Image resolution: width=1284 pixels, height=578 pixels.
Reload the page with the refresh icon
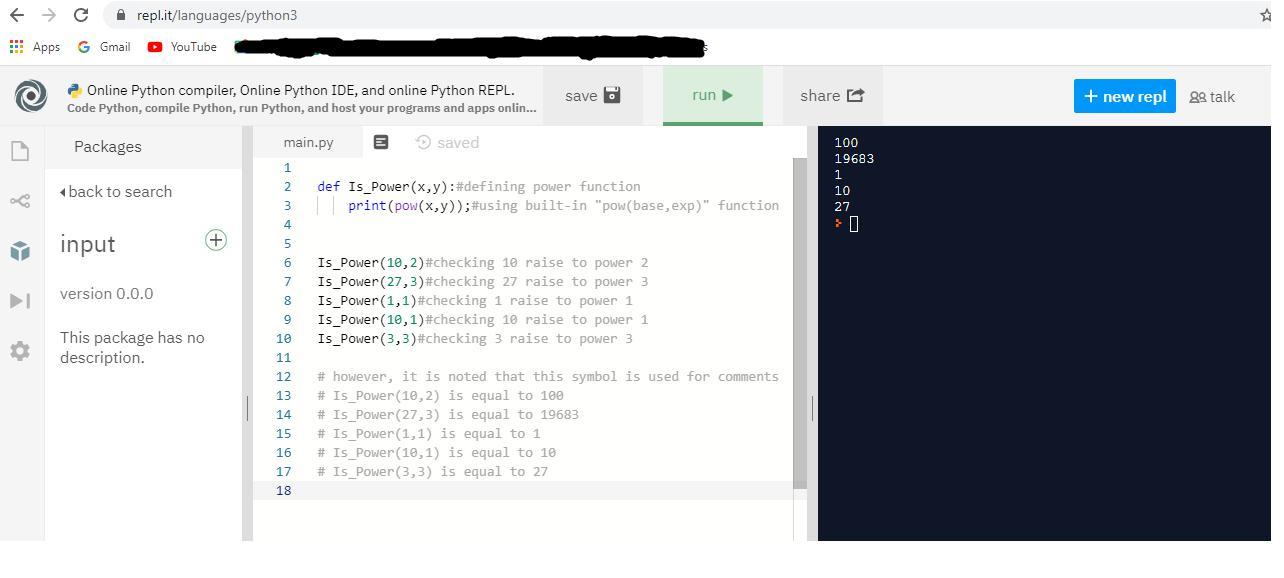coord(81,15)
